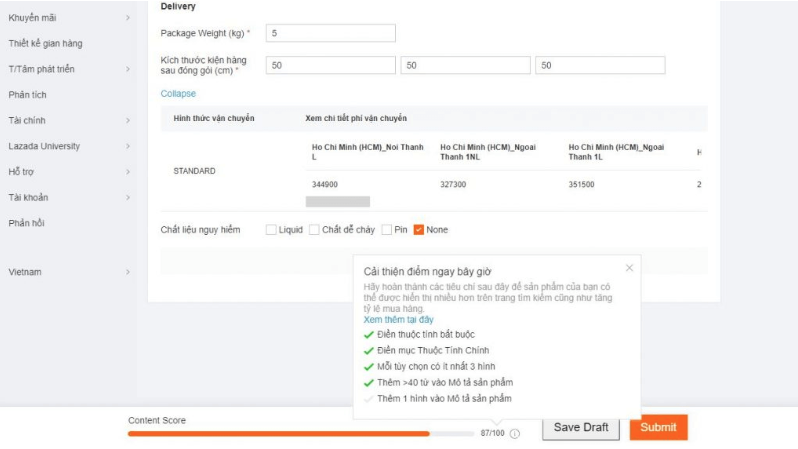Open Phản hồi menu item
The height and width of the screenshot is (449, 798).
(26, 223)
